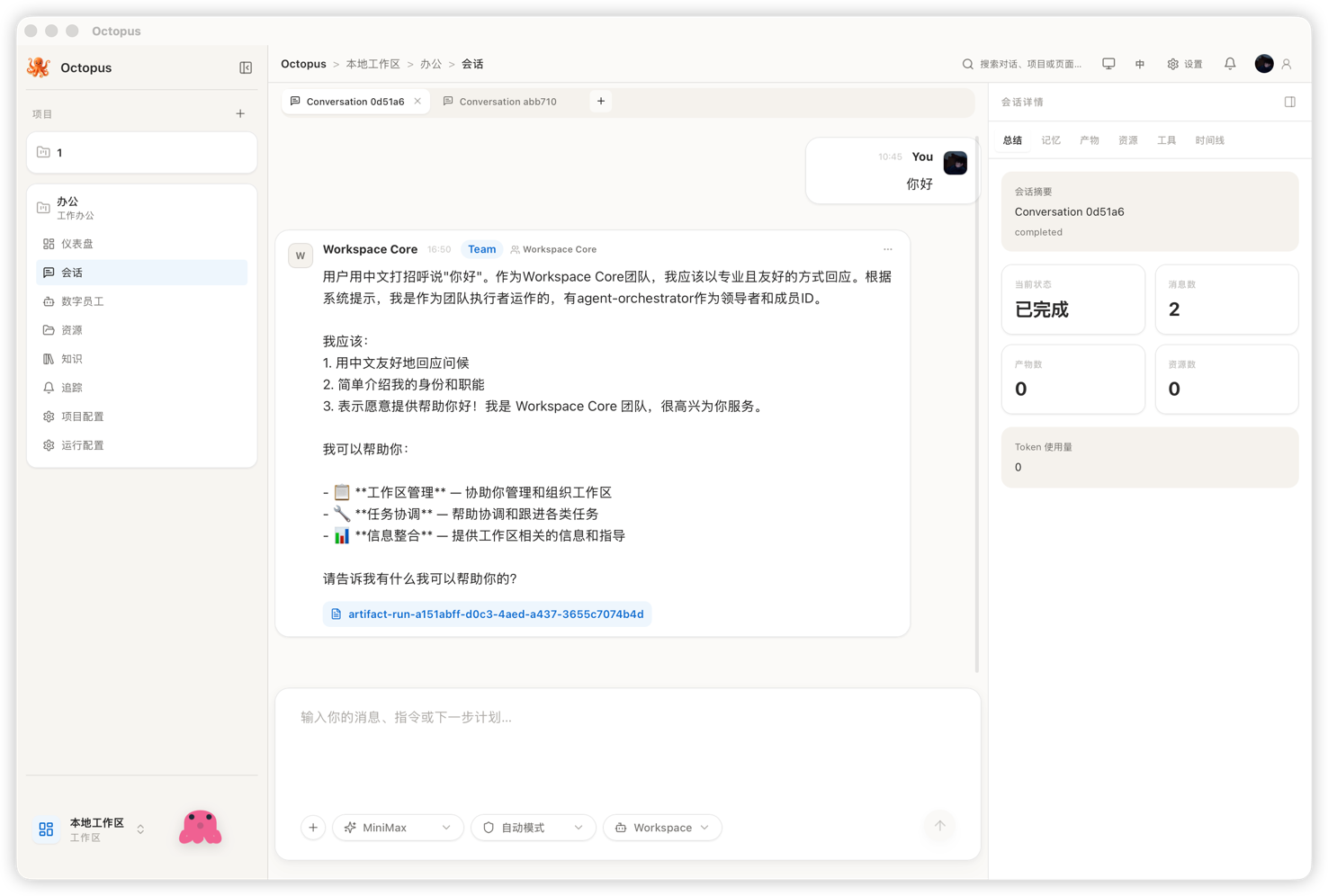
Task: Open the Workspace selector dropdown
Action: point(662,828)
